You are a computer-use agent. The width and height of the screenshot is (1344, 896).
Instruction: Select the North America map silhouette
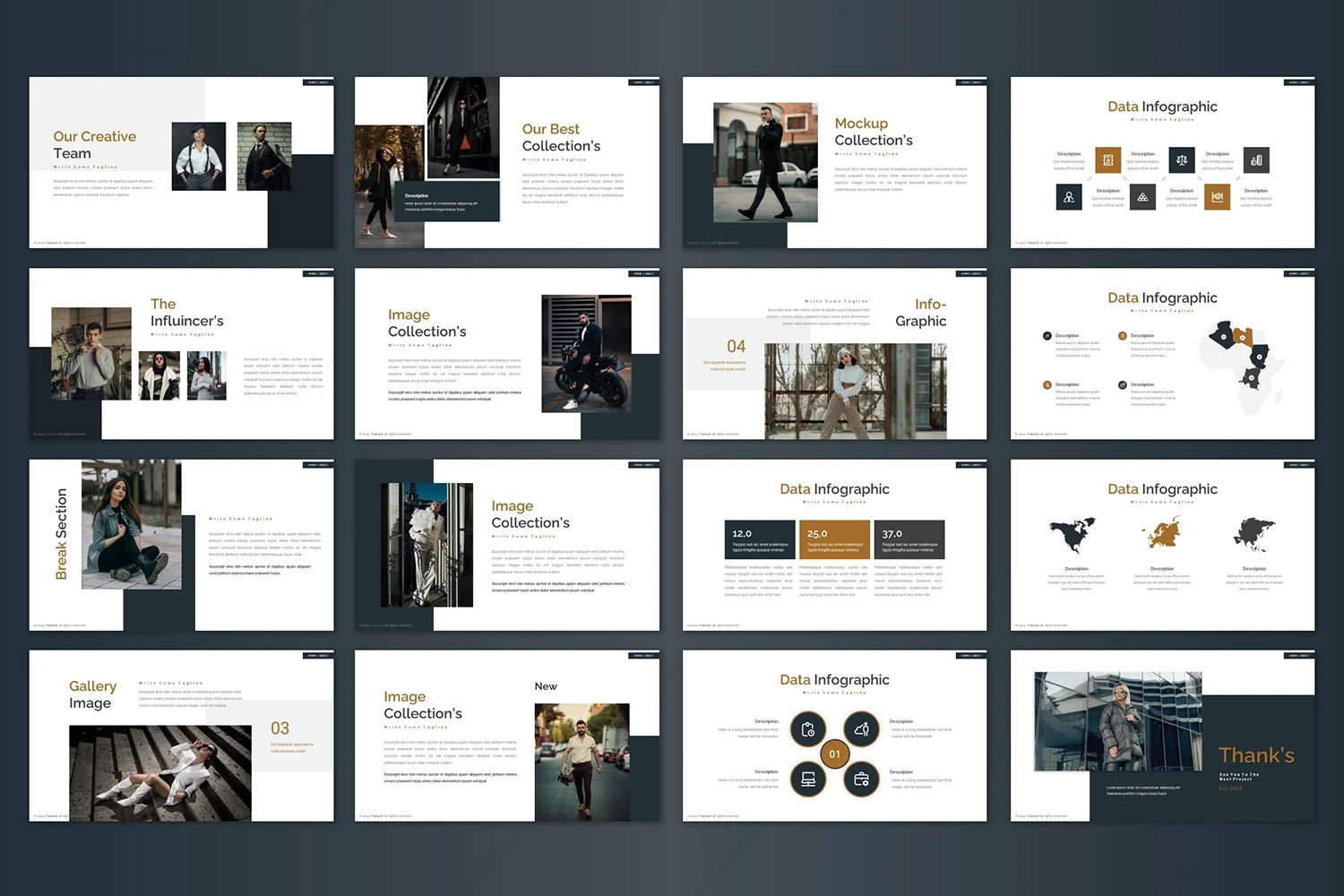coord(1073,535)
